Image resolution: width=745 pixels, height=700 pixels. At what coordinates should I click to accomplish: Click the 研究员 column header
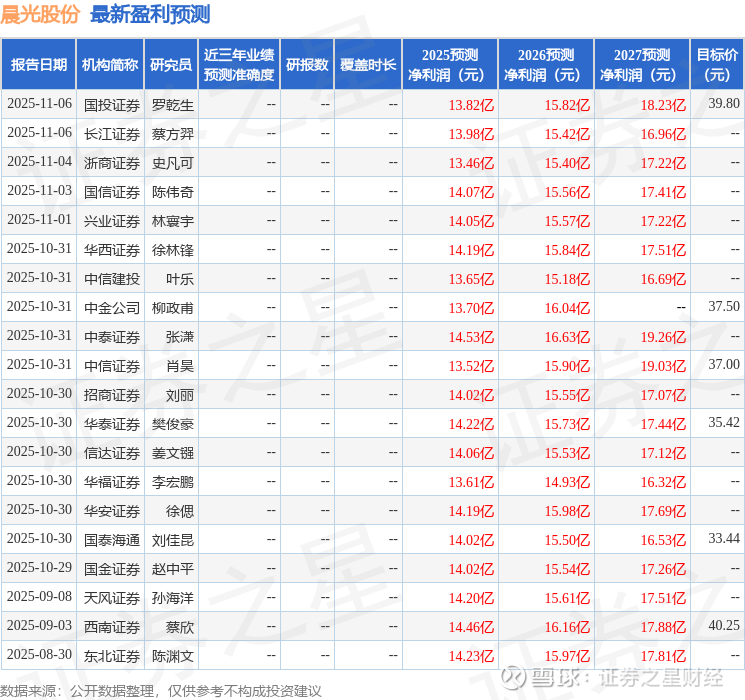(171, 64)
